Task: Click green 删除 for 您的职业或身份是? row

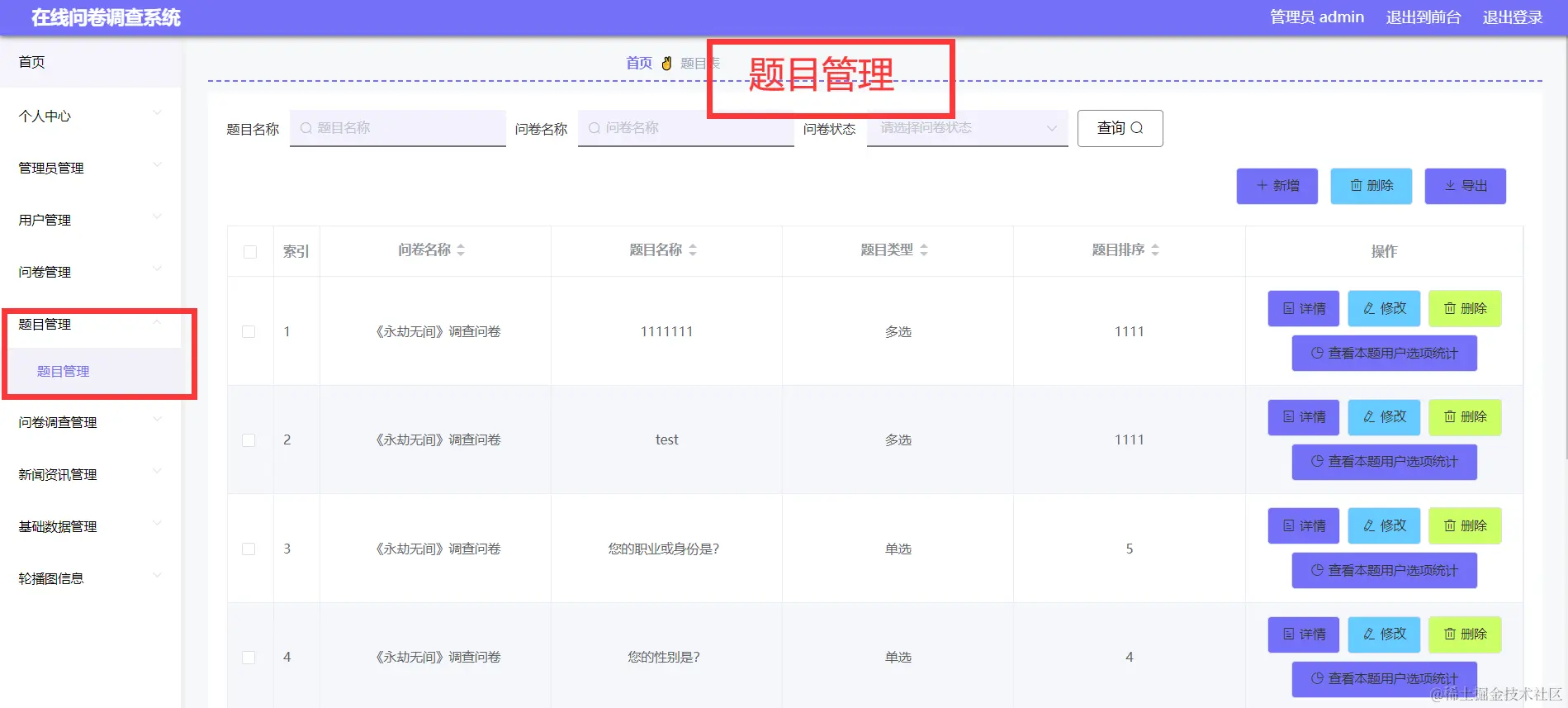Action: 1465,525
